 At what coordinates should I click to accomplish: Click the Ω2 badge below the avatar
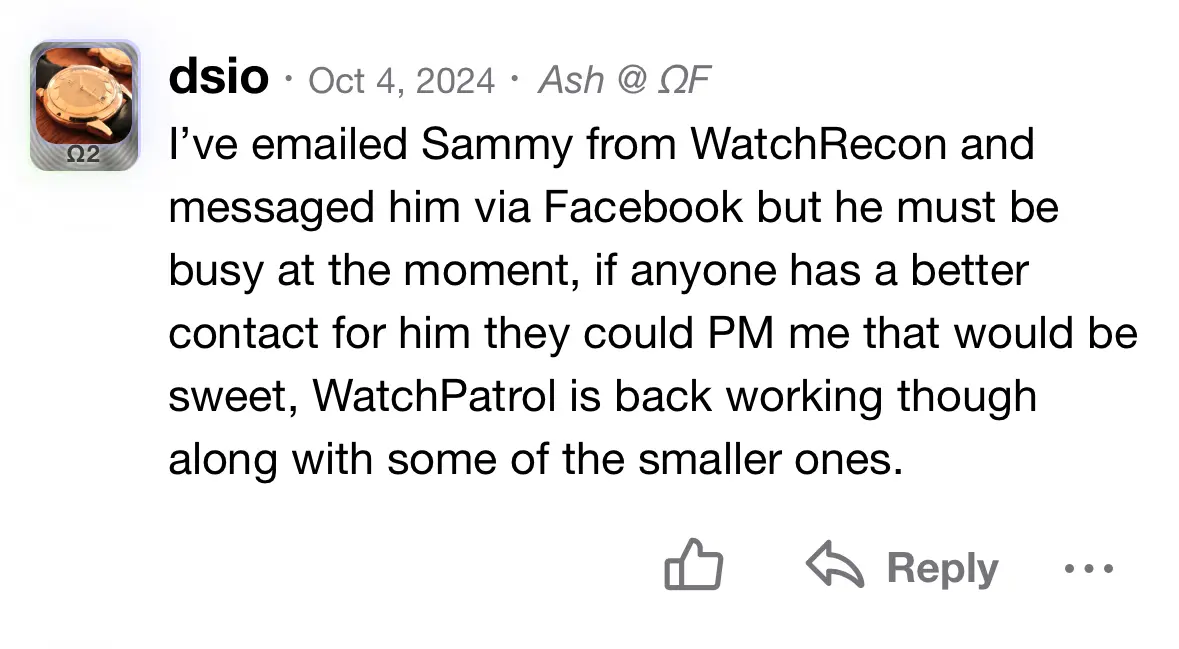85,155
